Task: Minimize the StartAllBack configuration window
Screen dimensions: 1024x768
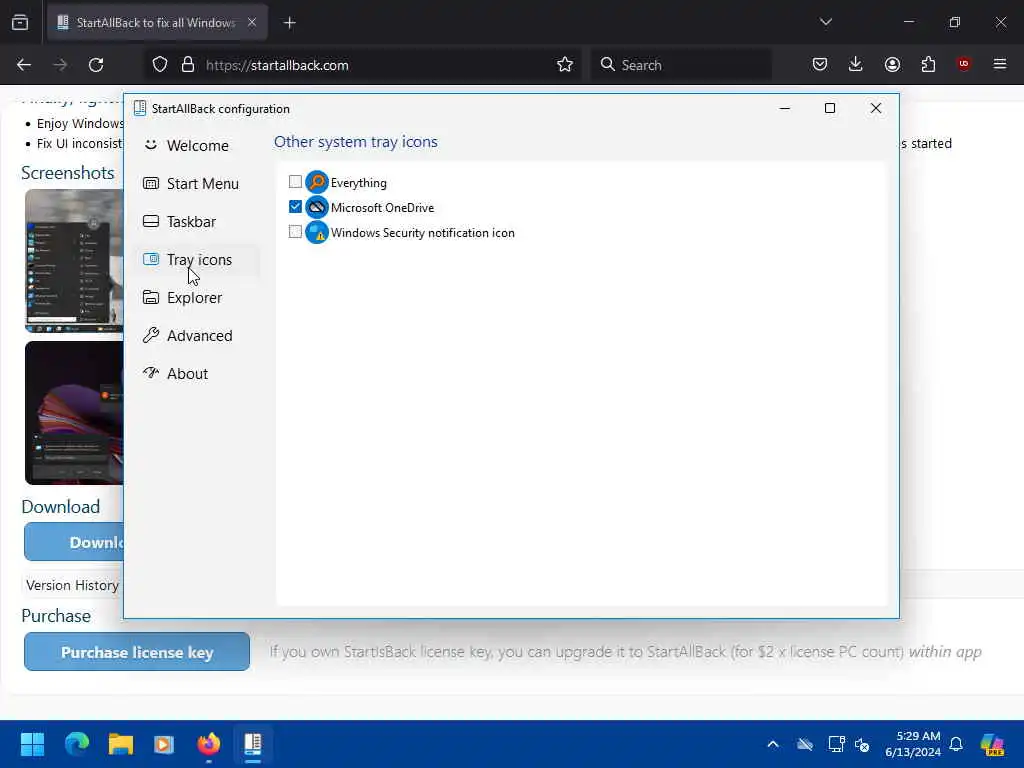Action: [785, 108]
